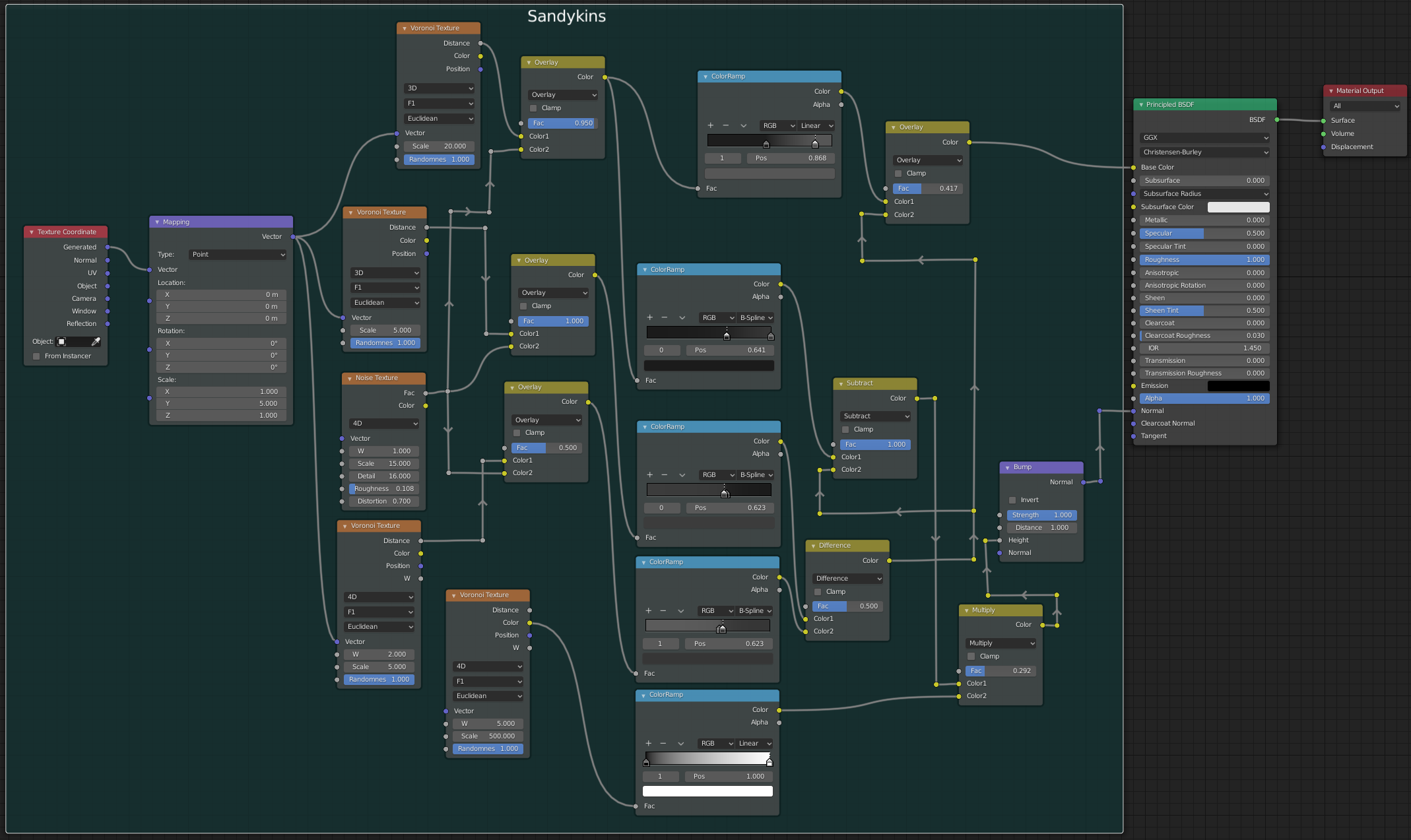Viewport: 1411px width, 840px height.
Task: Click the Roughness slider in Principled BSDF
Action: click(x=1204, y=259)
